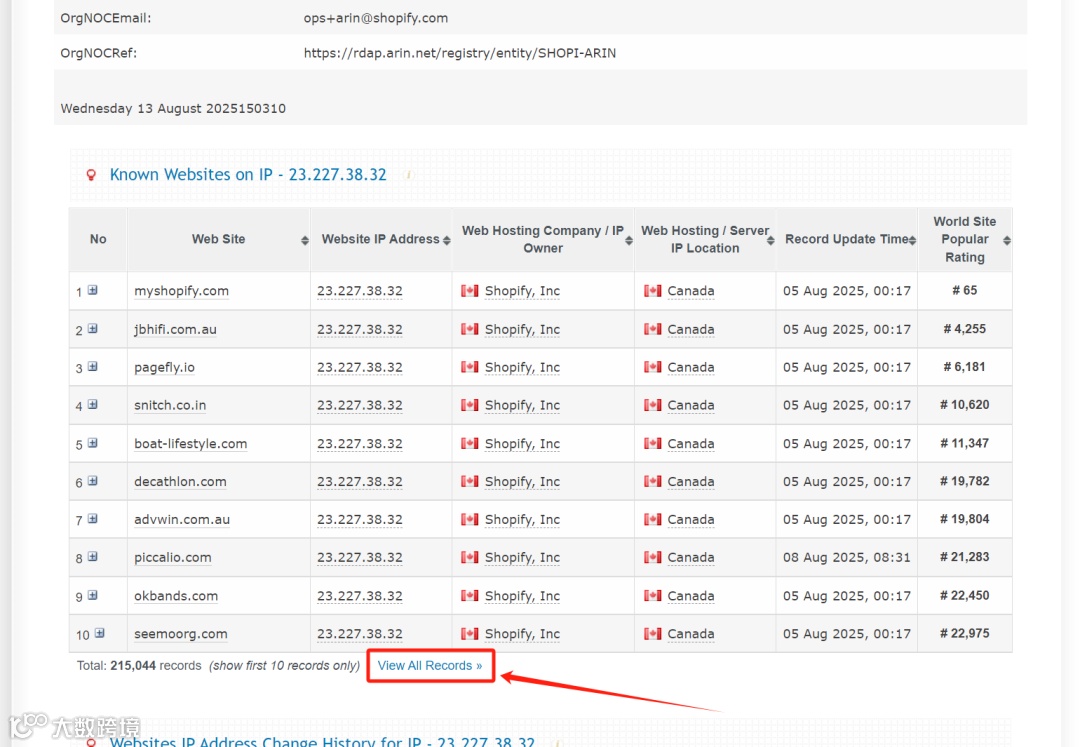Click the No column header
This screenshot has height=747, width=1080.
click(x=98, y=239)
